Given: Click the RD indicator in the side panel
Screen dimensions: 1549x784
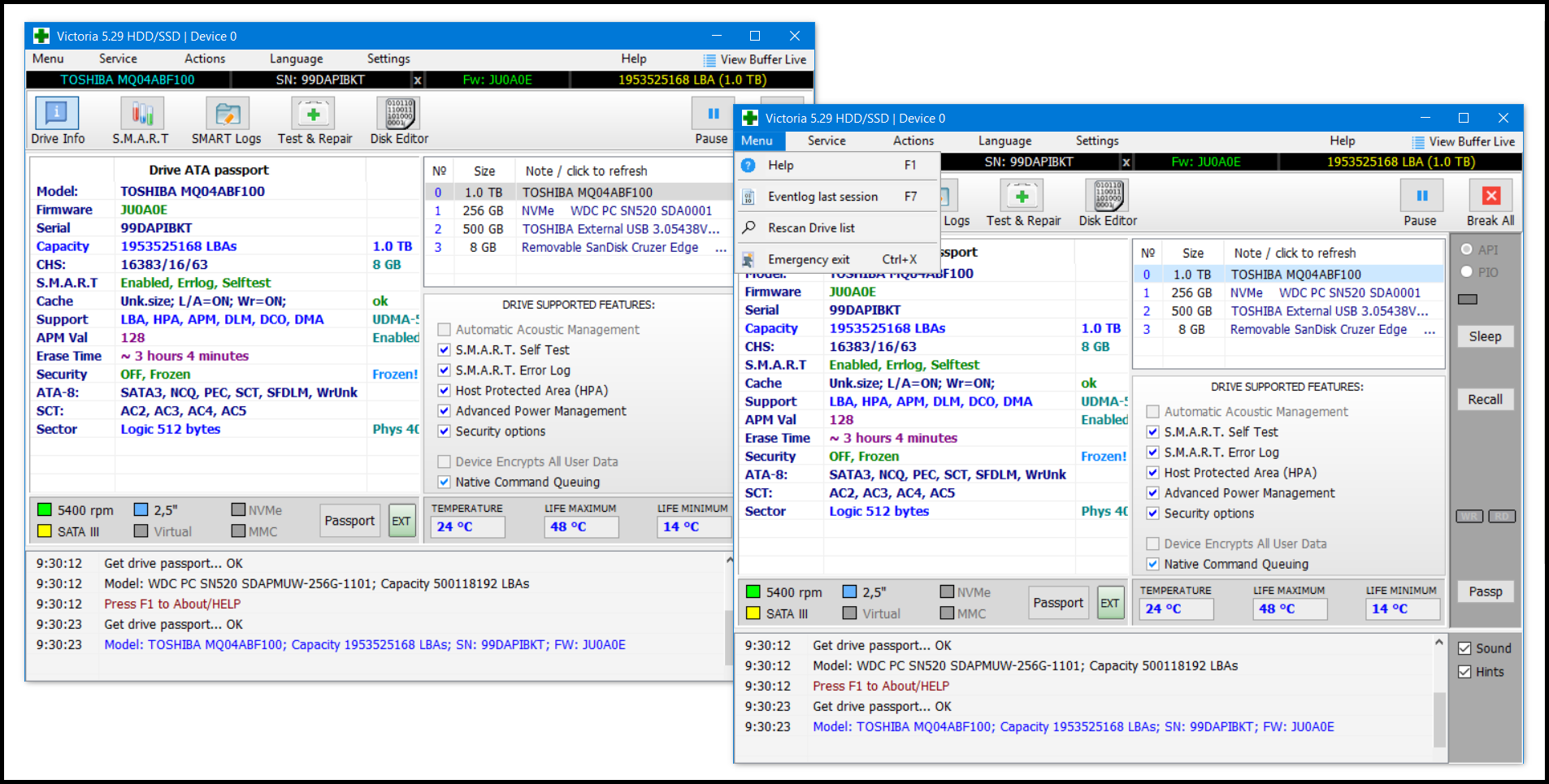Looking at the screenshot, I should [1502, 517].
